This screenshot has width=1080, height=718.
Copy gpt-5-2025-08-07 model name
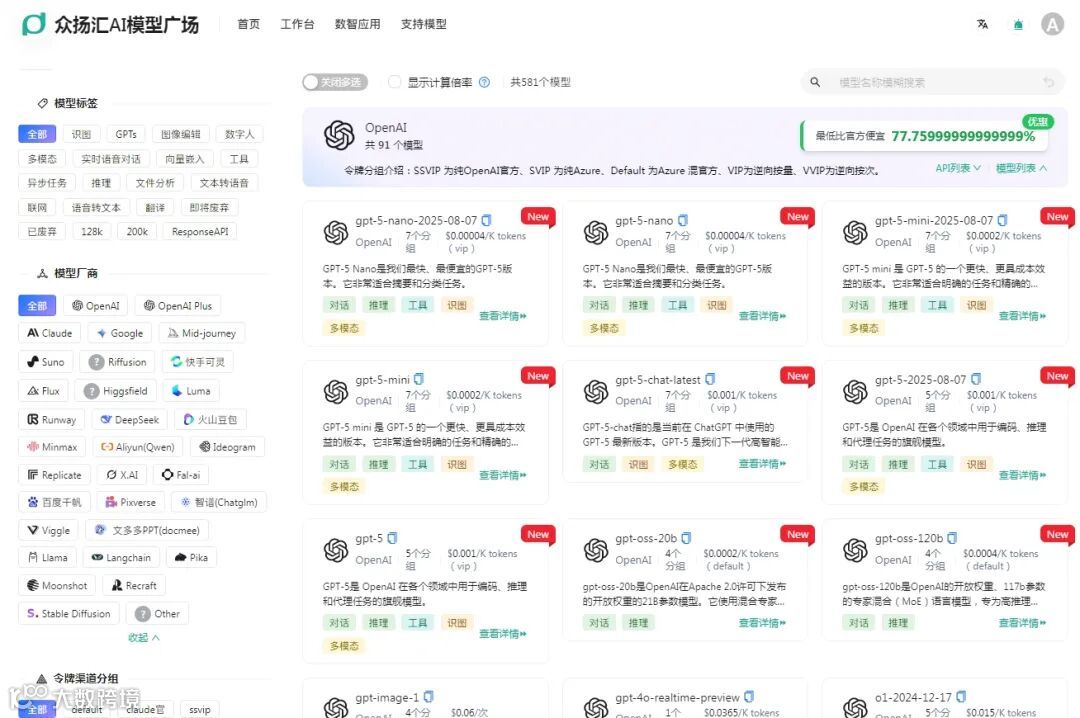976,379
